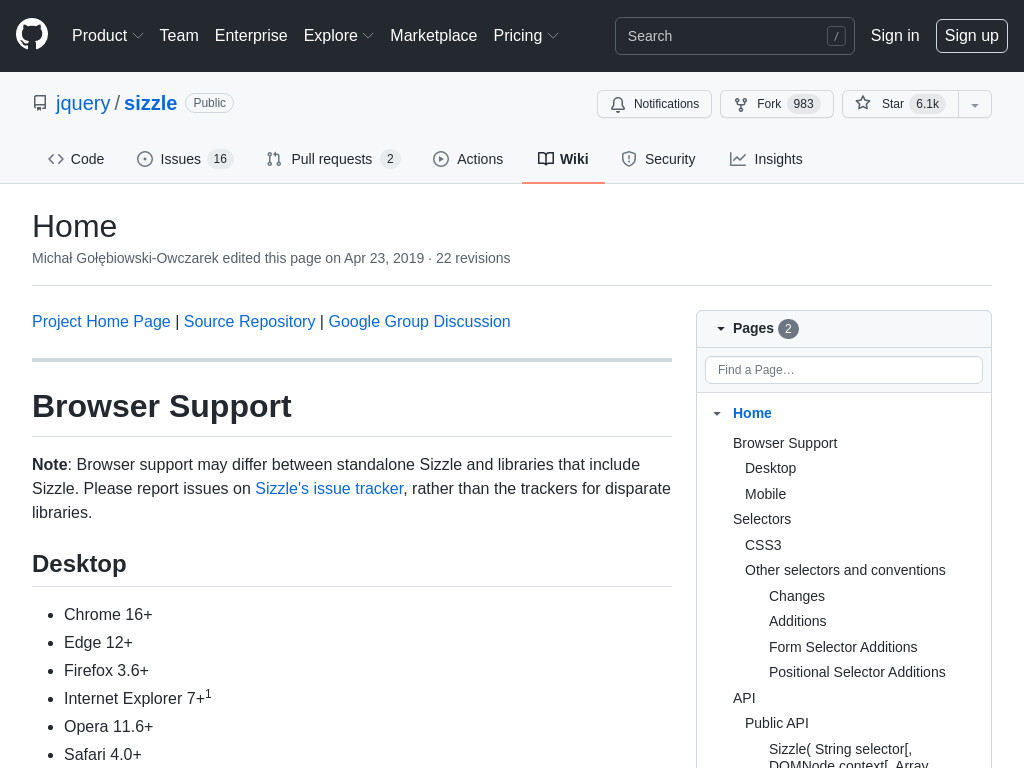Jump to Additions in sidebar
Image resolution: width=1024 pixels, height=768 pixels.
(x=797, y=621)
